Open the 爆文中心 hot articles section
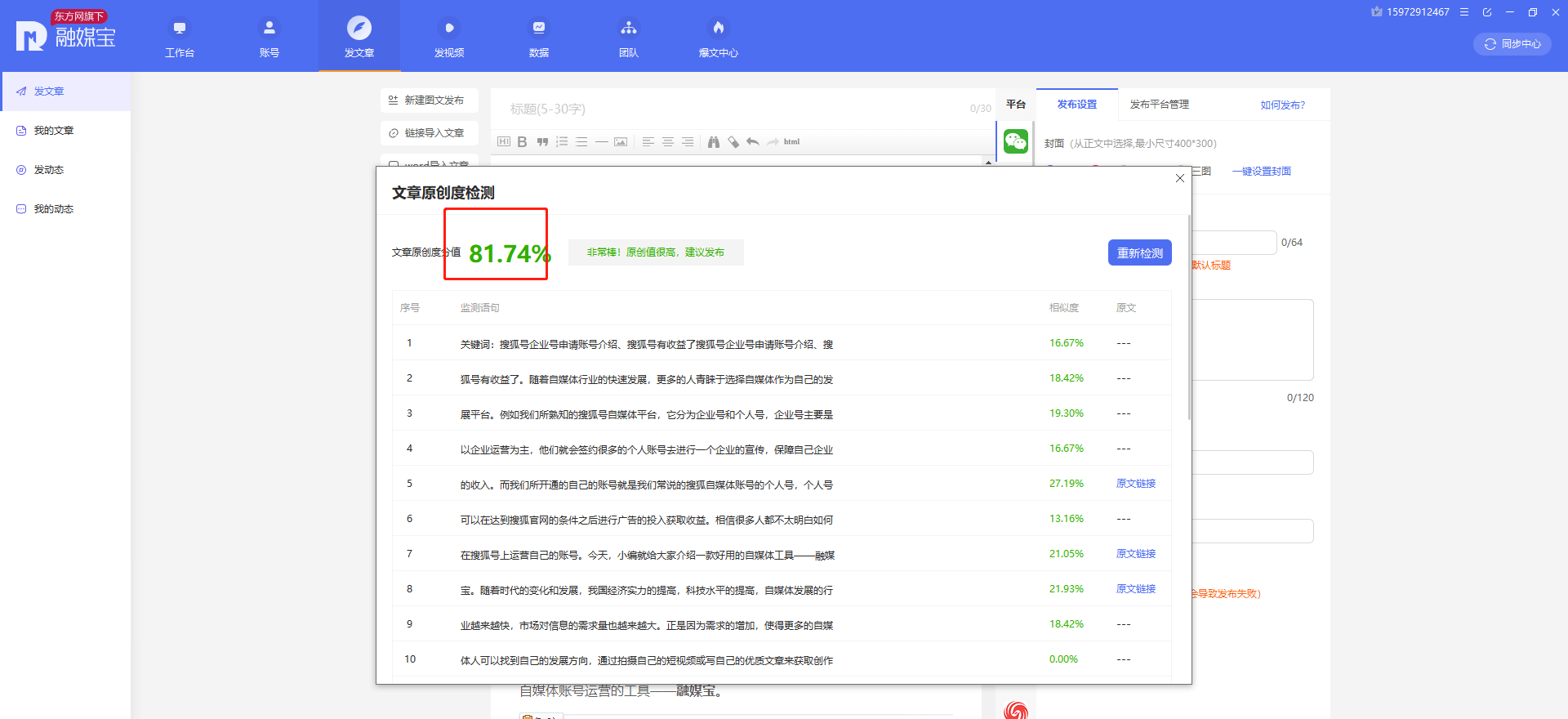 (x=719, y=38)
